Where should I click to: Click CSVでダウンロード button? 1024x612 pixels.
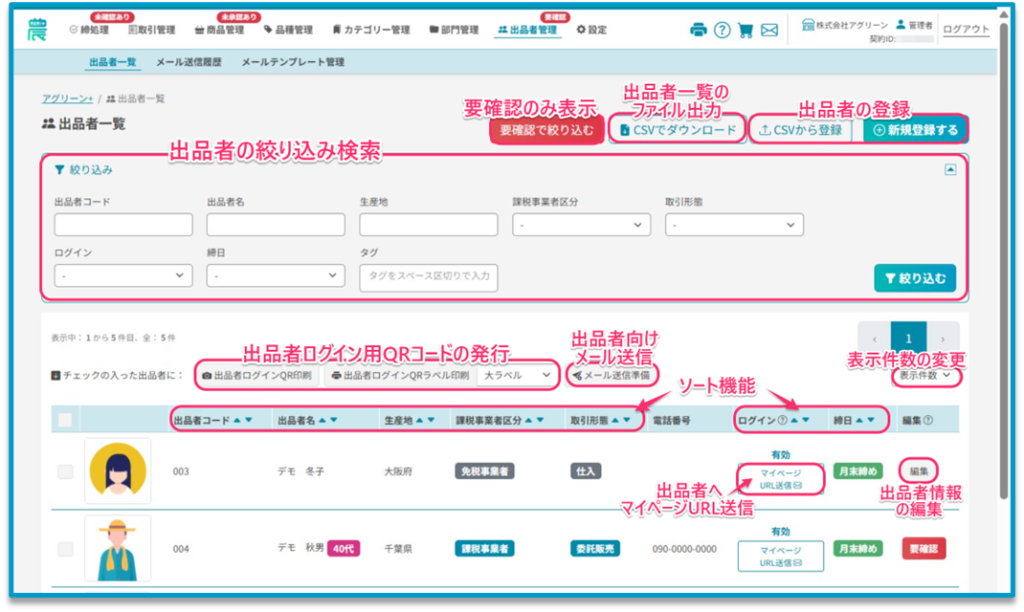[678, 130]
